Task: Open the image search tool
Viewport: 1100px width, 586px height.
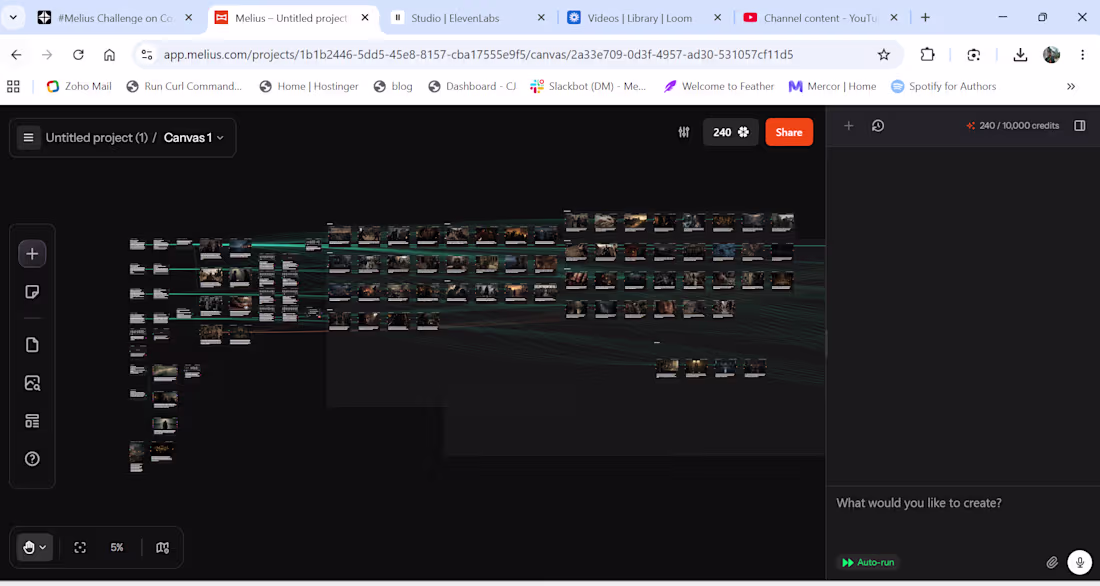Action: [x=32, y=383]
